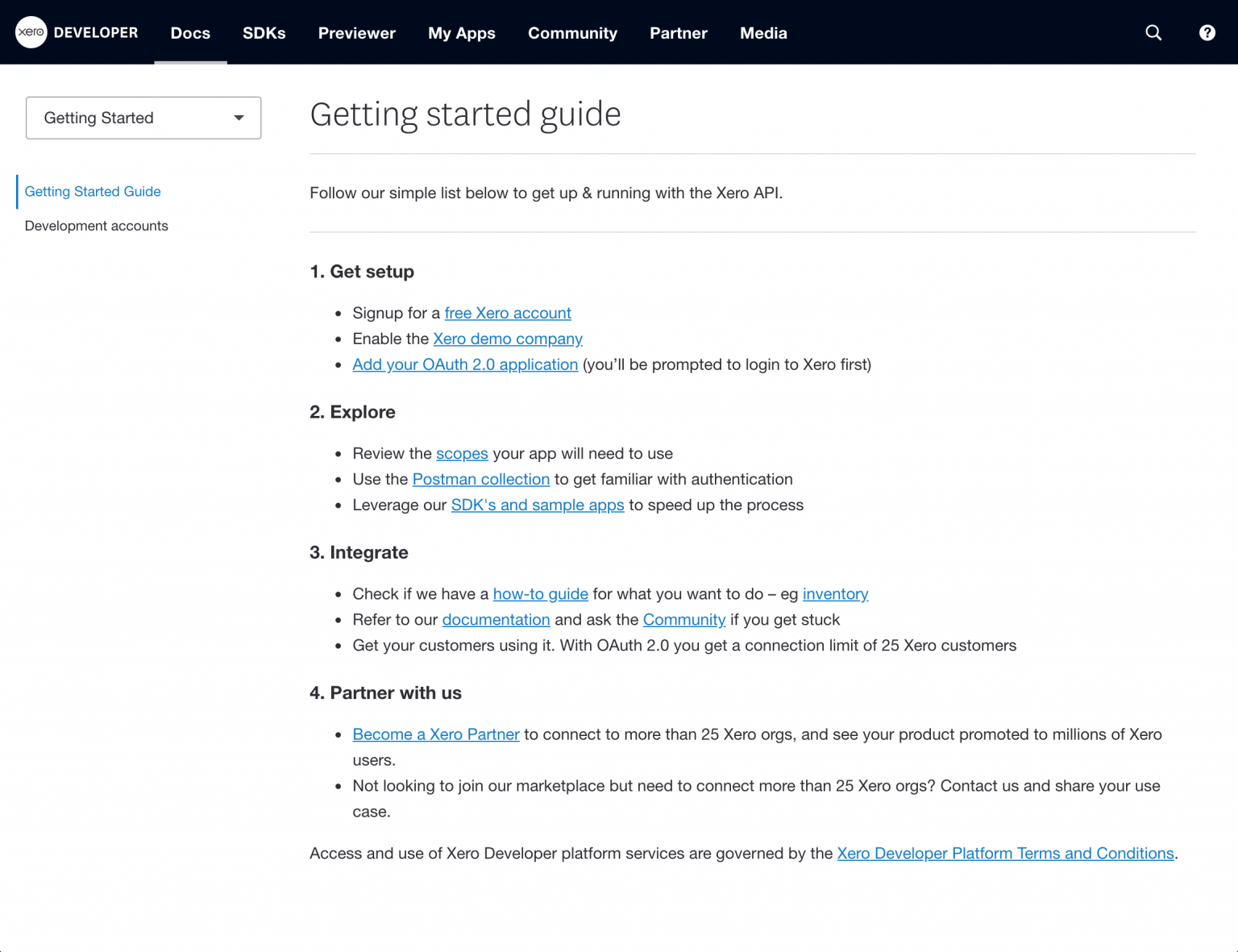Screen dimensions: 1238x952
Task: Click the Xero Developer logo
Action: [x=77, y=32]
